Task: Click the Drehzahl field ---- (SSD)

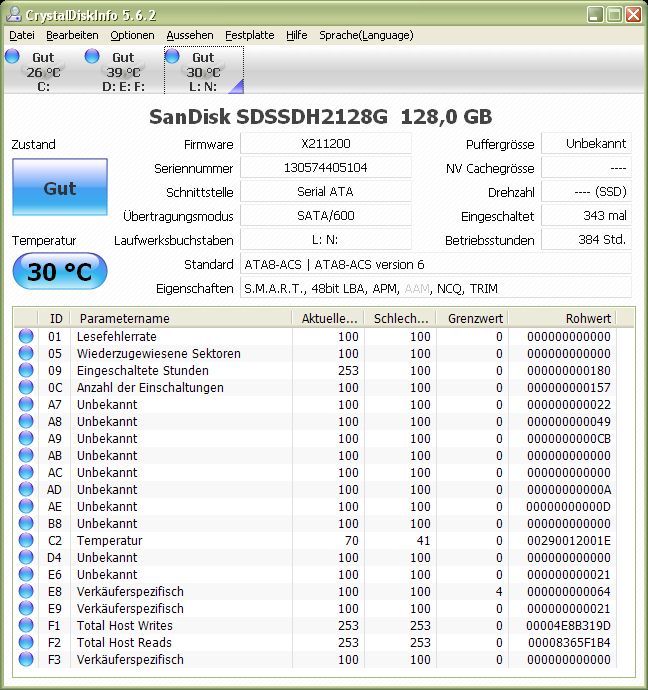Action: (x=586, y=191)
